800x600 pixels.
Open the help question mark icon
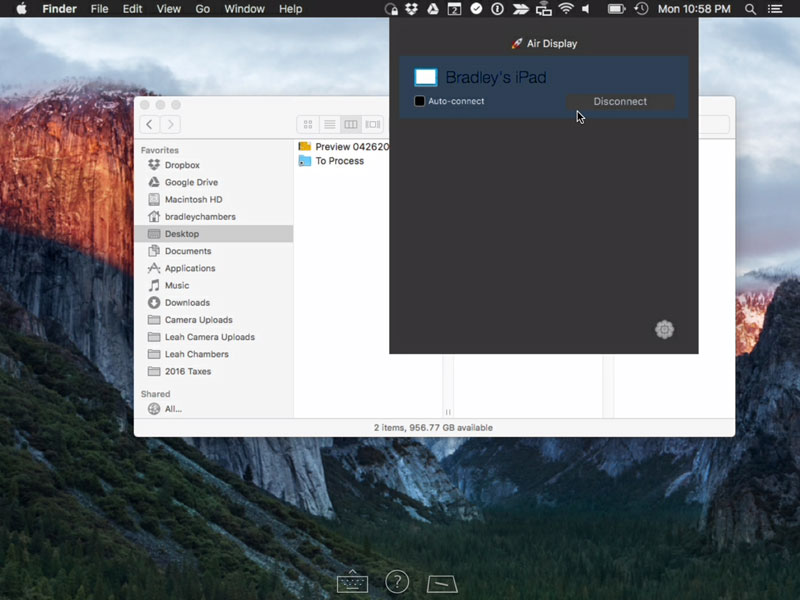click(x=397, y=581)
